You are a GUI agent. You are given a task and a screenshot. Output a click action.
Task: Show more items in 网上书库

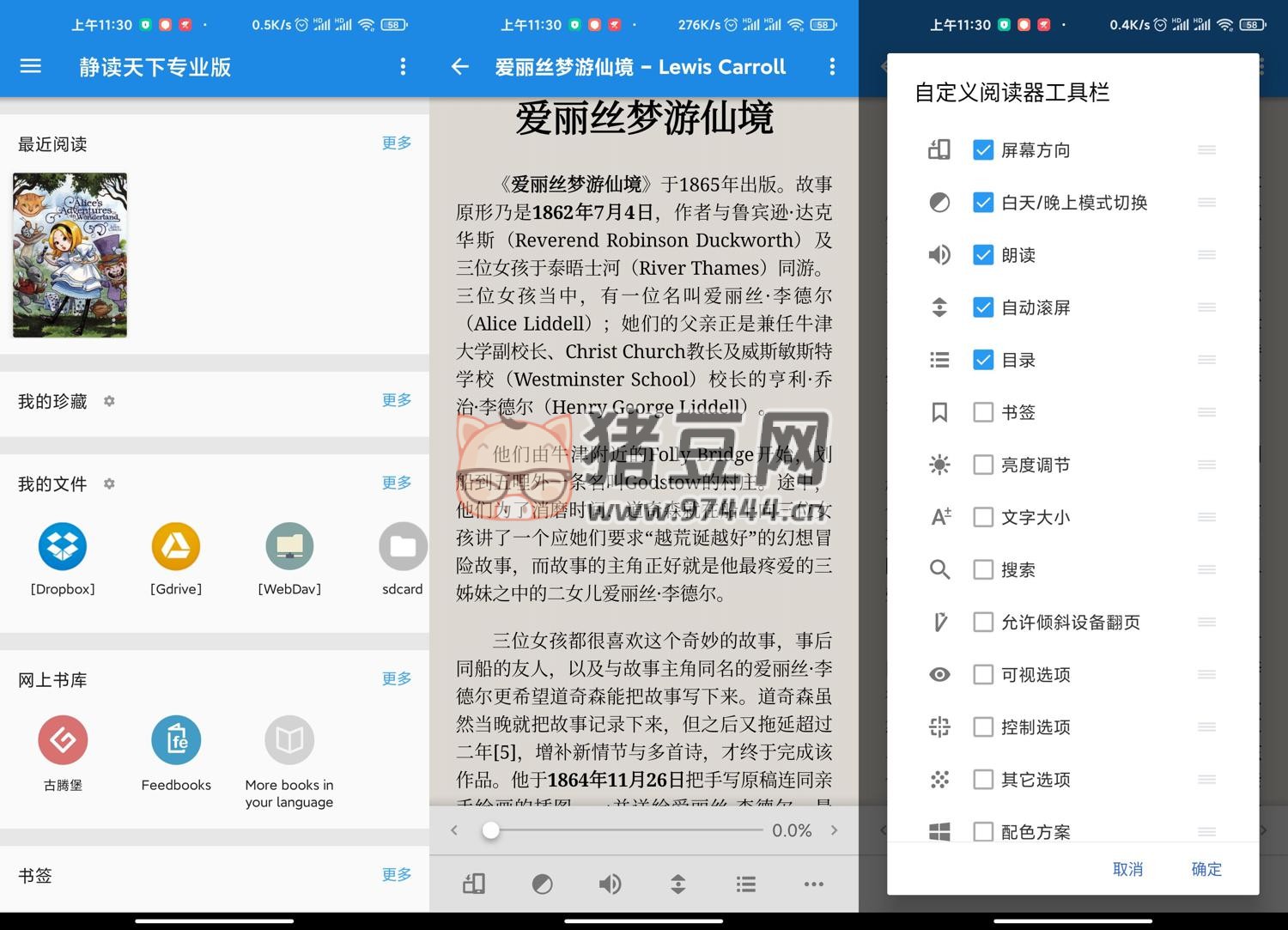pyautogui.click(x=396, y=678)
